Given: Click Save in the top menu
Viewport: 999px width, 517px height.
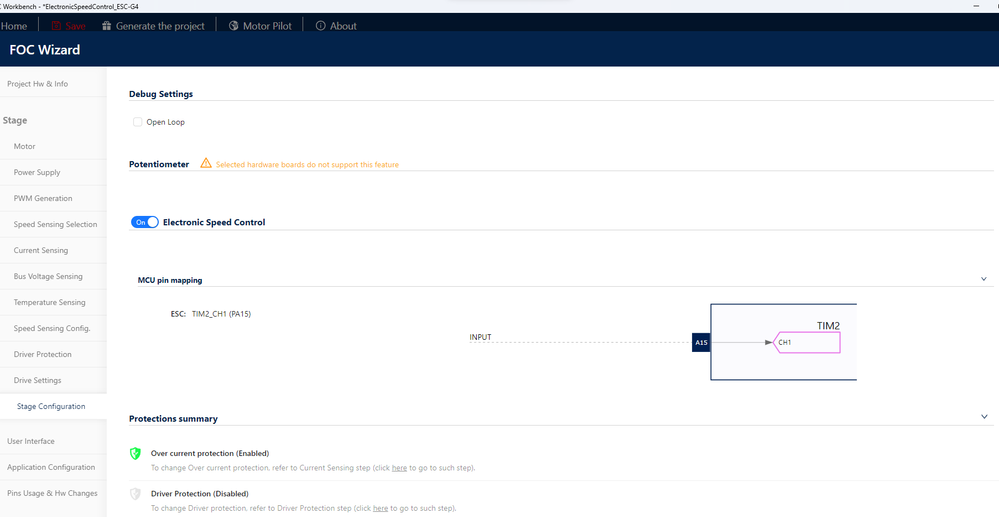Looking at the screenshot, I should pyautogui.click(x=75, y=26).
